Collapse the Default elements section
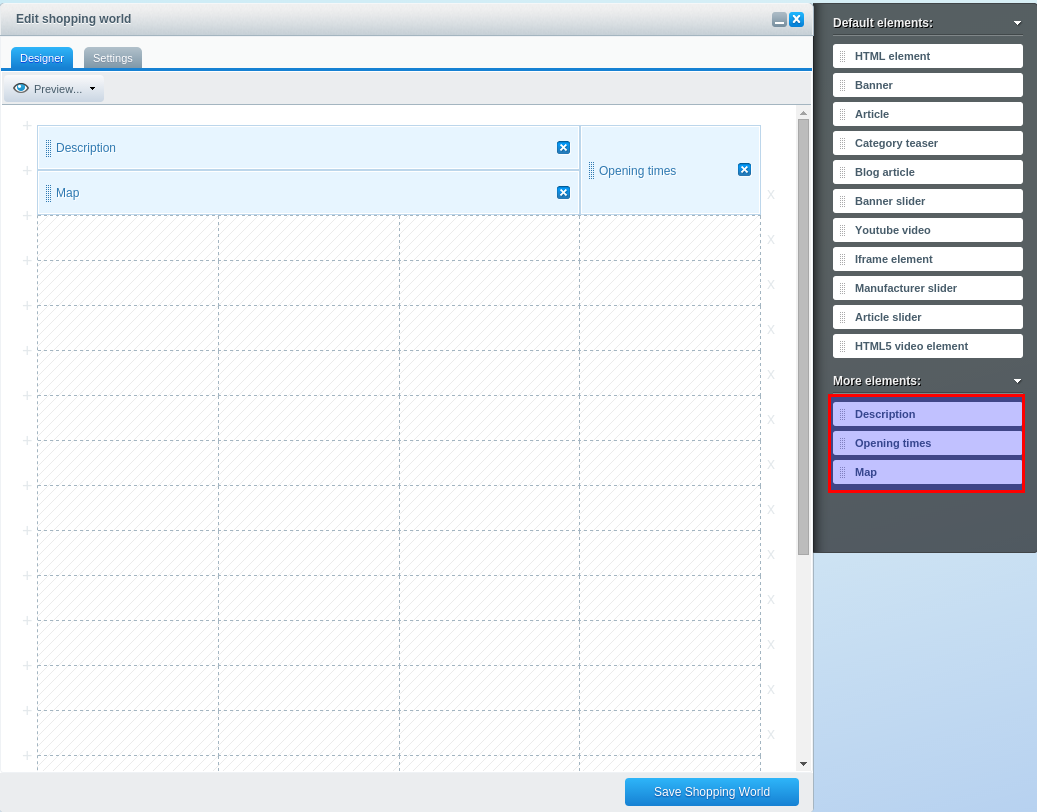 pyautogui.click(x=1017, y=22)
